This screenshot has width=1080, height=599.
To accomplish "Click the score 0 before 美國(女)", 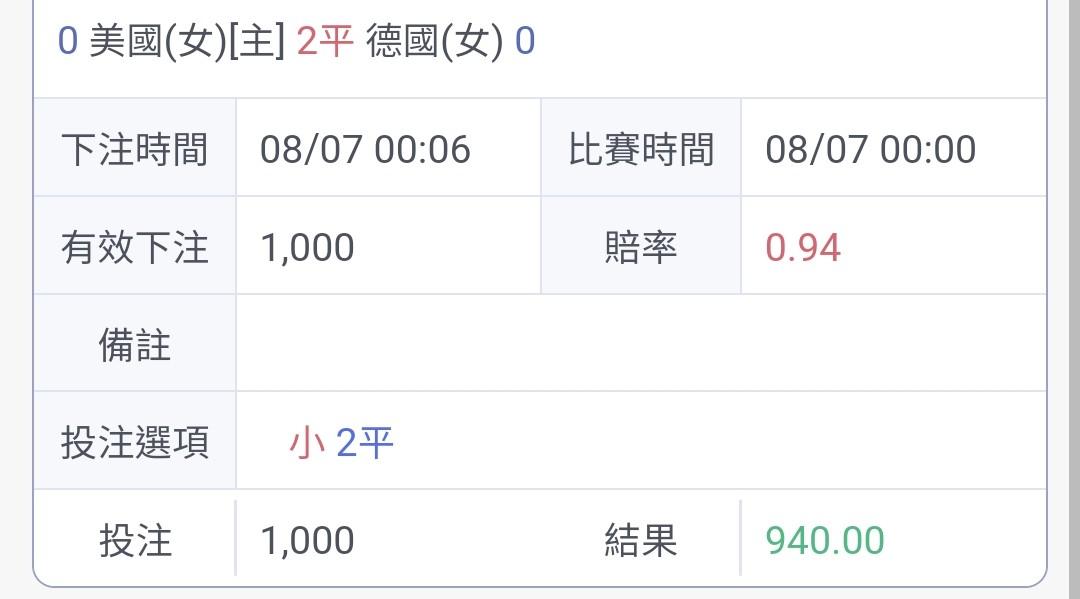I will point(68,42).
